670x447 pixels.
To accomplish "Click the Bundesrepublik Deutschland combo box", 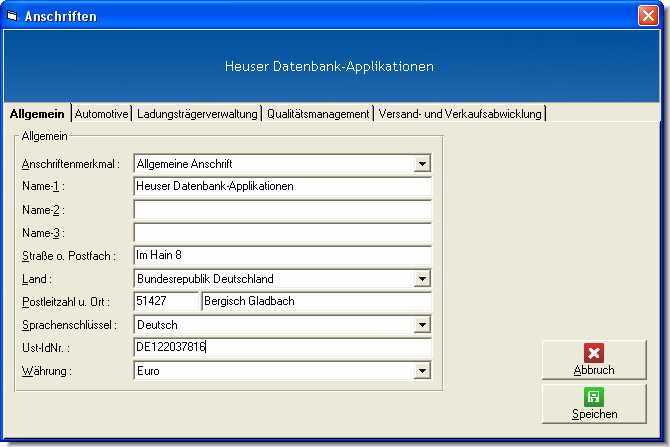I will pos(282,279).
